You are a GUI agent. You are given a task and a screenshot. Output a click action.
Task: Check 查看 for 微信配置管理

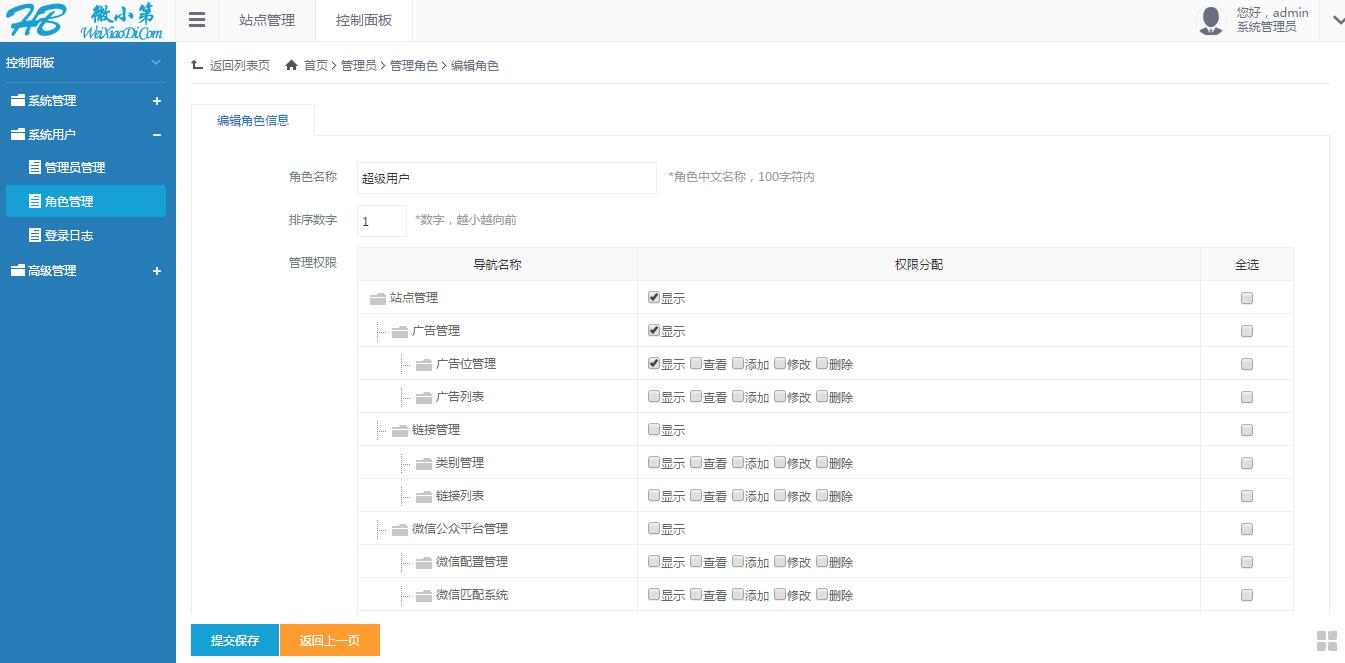click(696, 561)
